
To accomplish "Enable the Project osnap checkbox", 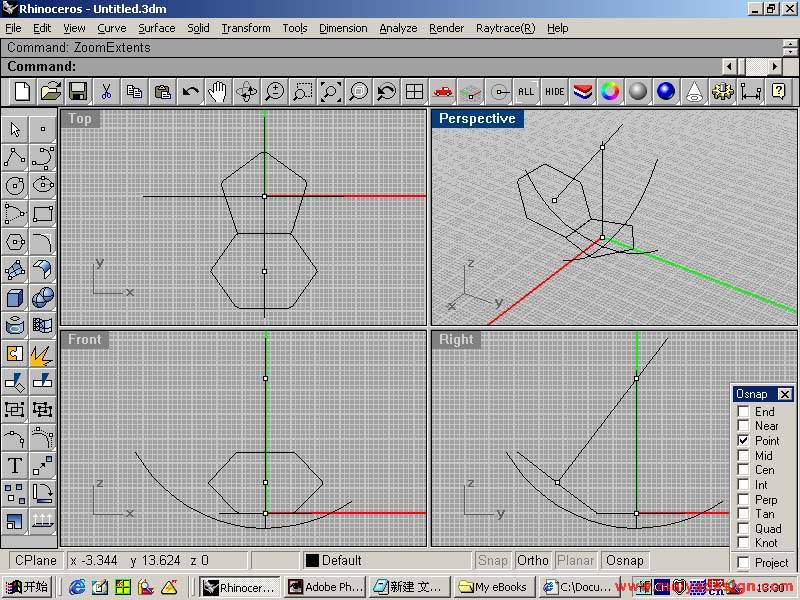I will (x=743, y=563).
